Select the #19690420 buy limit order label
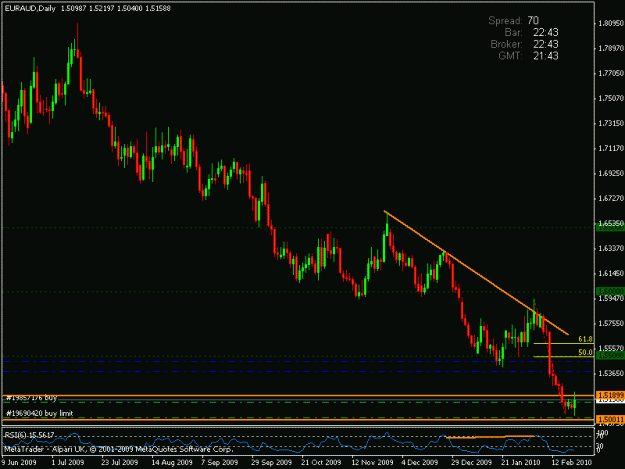The height and width of the screenshot is (469, 625). (x=40, y=413)
